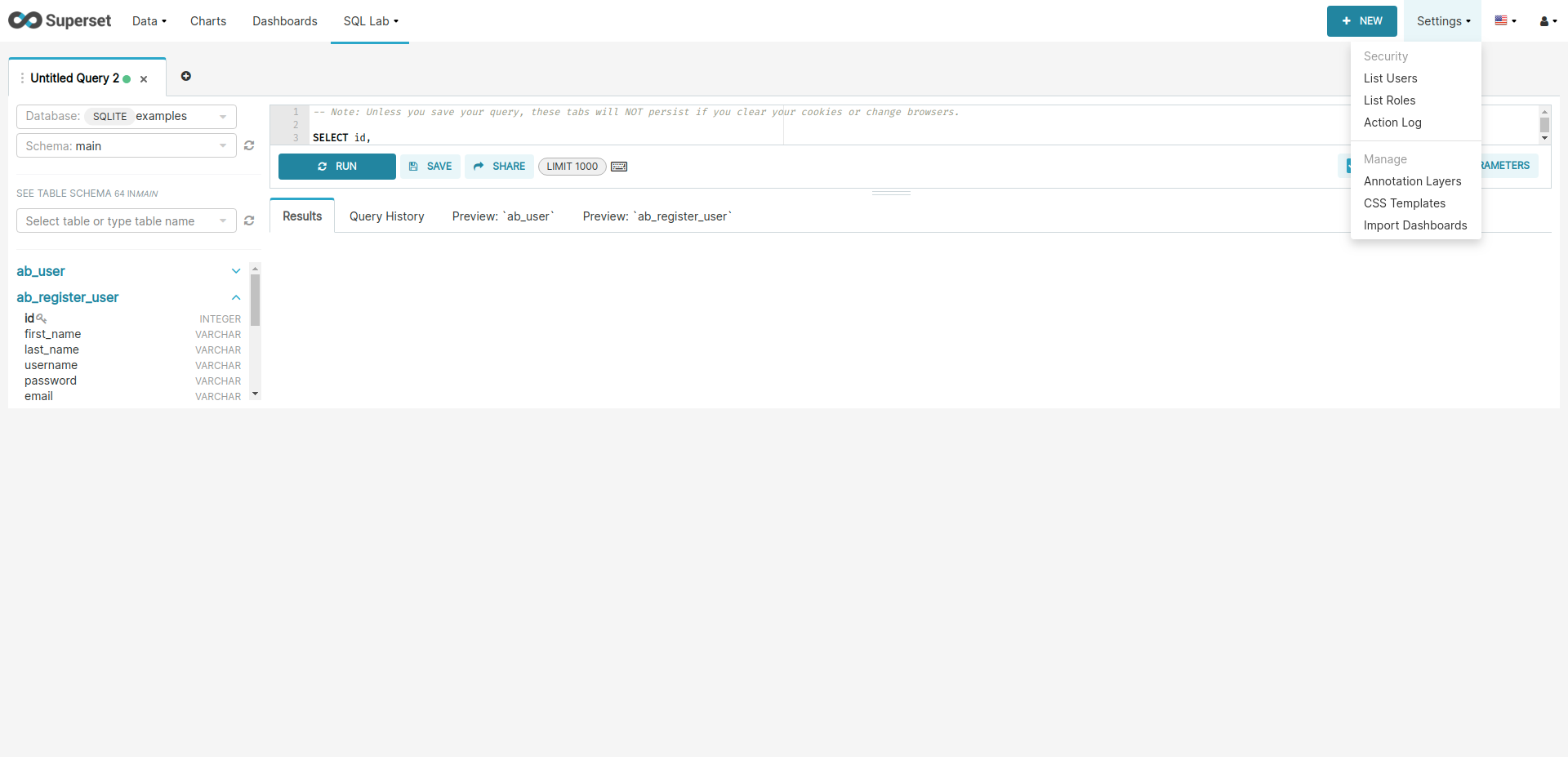The width and height of the screenshot is (1568, 757).
Task: Click the keyboard shortcuts icon beside LIMIT 1000
Action: [x=619, y=166]
